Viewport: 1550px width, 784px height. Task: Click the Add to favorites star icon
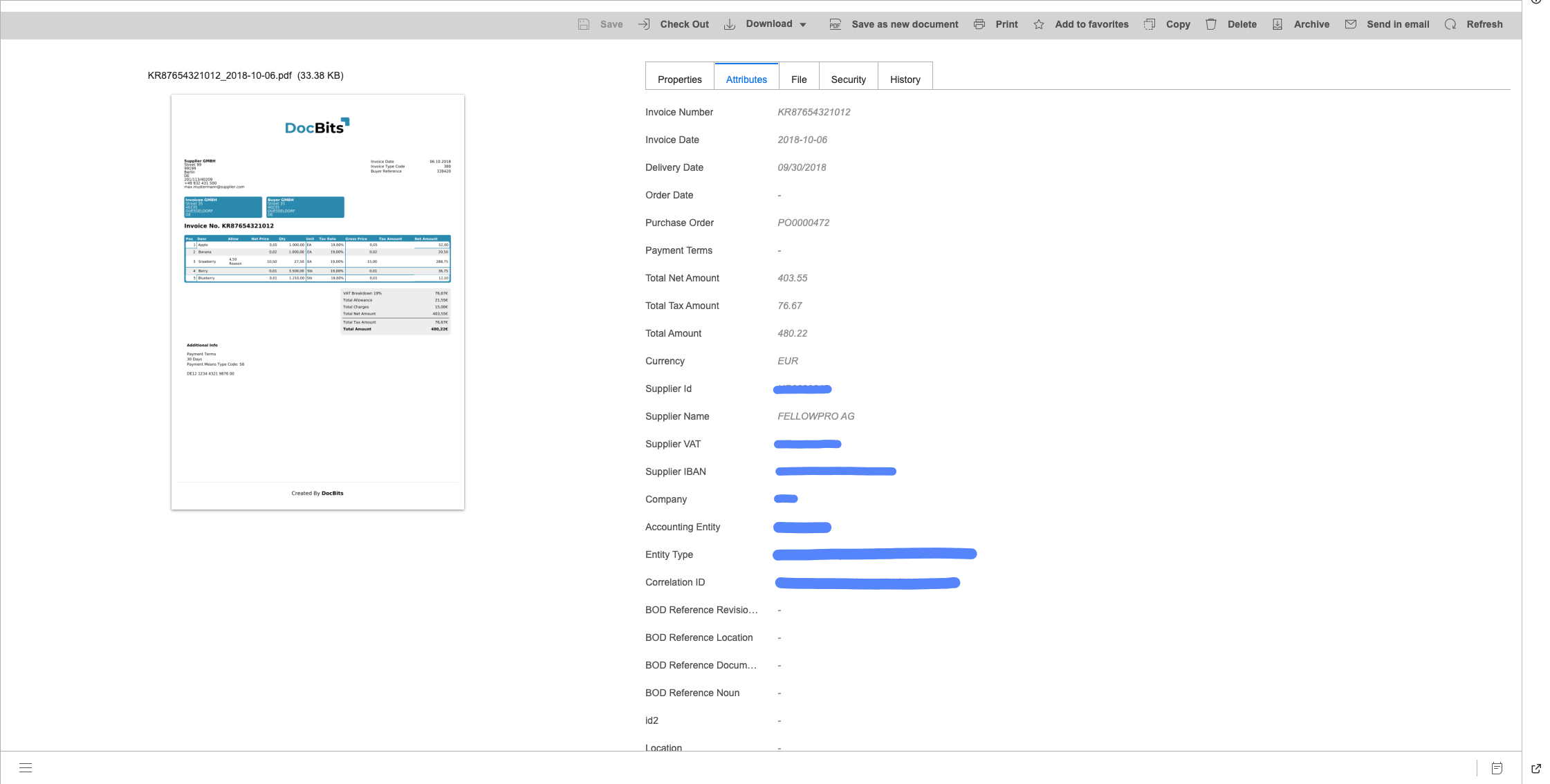[x=1039, y=24]
